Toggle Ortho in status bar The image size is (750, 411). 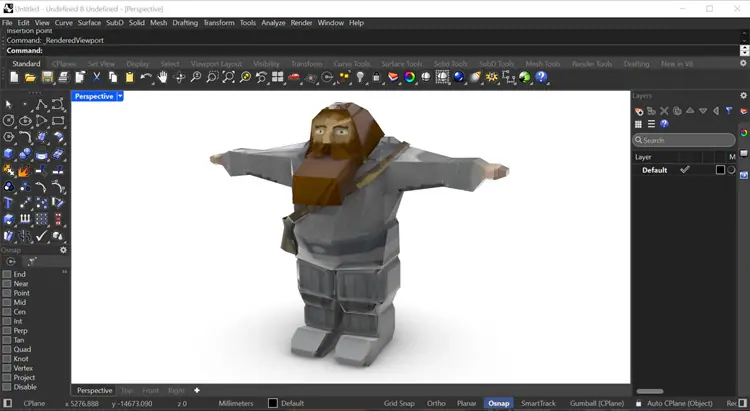(x=436, y=403)
